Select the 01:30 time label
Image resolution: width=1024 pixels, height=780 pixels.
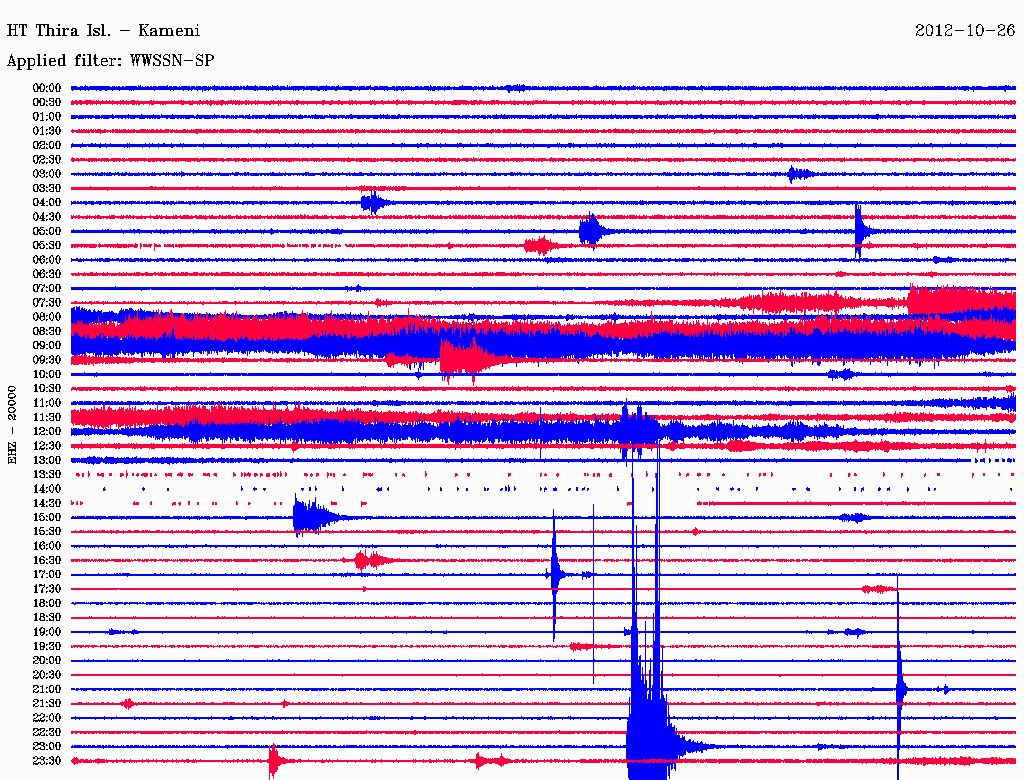tap(47, 131)
